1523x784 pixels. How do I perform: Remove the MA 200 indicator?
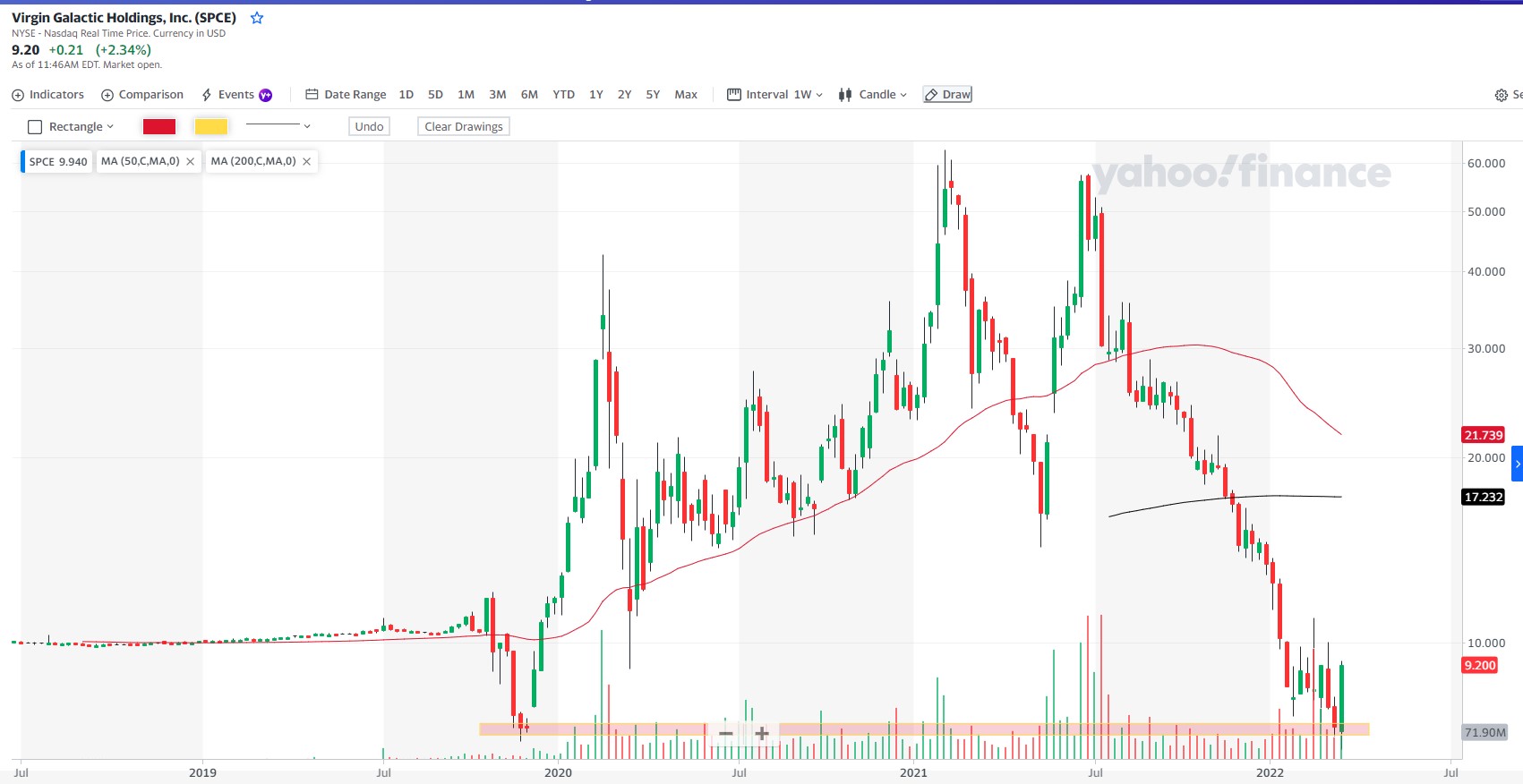click(x=306, y=162)
